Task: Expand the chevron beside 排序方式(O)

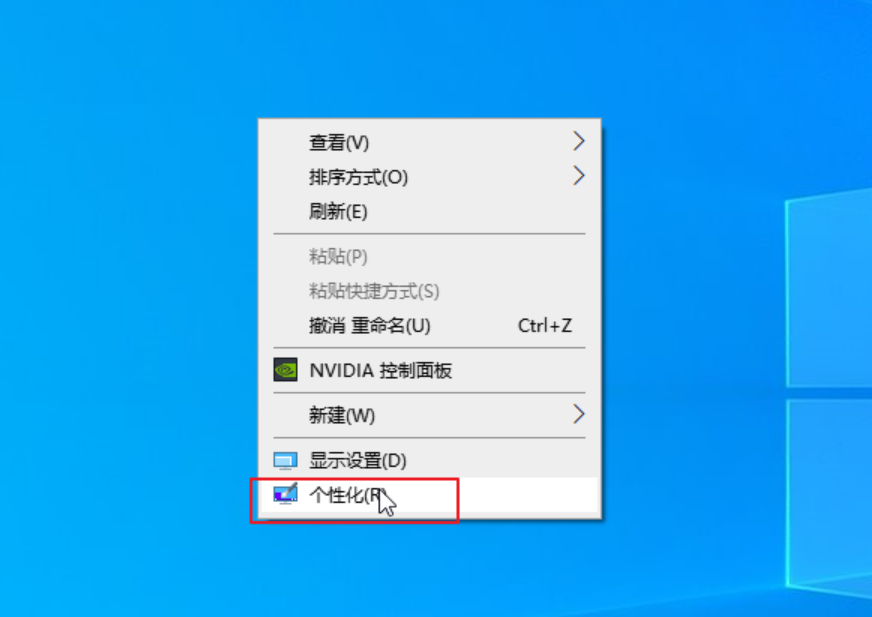Action: [578, 176]
